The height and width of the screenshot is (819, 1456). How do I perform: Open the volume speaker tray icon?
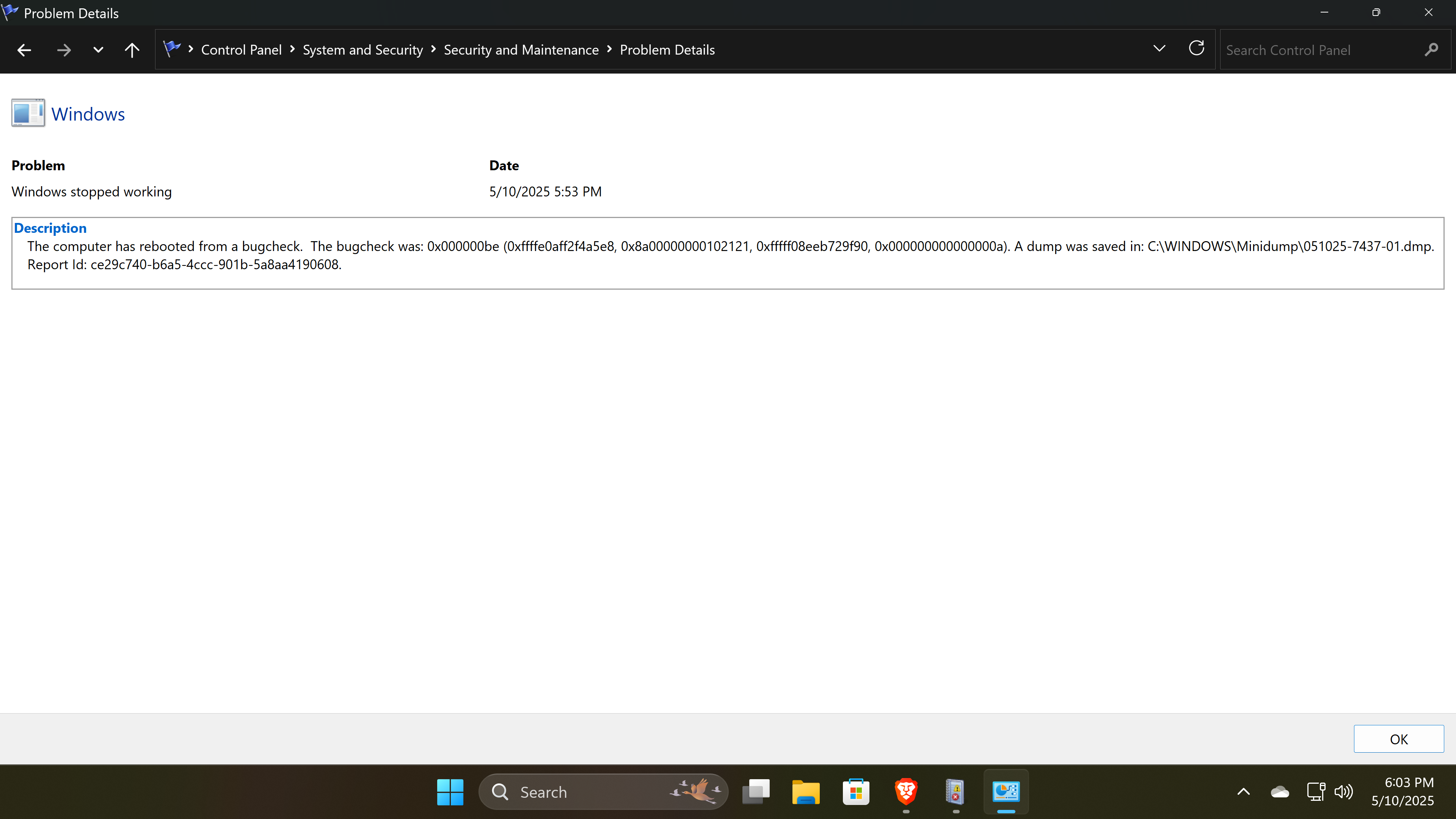tap(1343, 792)
